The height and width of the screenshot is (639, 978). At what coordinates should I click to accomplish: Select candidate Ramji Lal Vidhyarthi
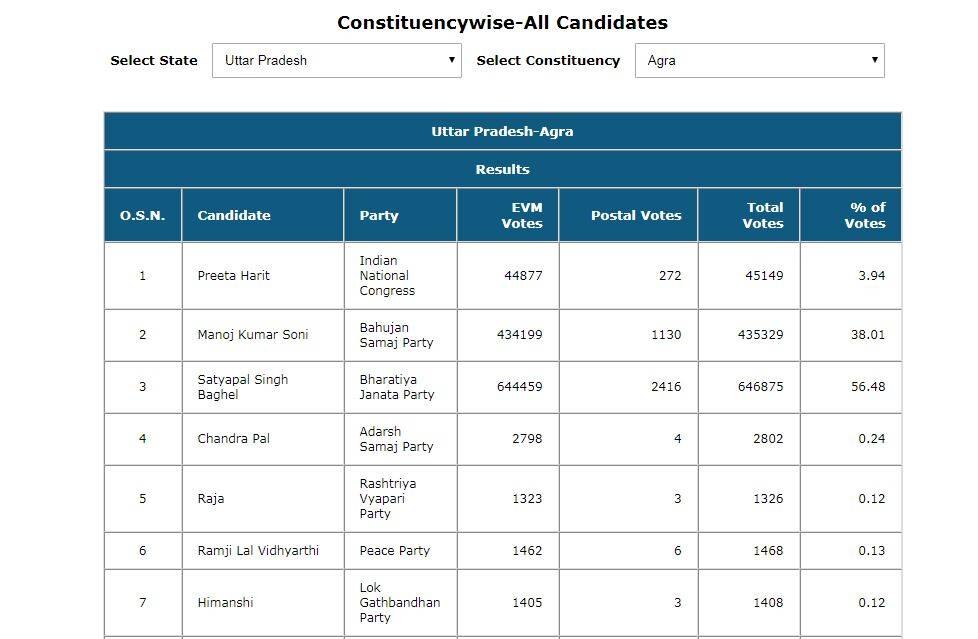coord(258,551)
